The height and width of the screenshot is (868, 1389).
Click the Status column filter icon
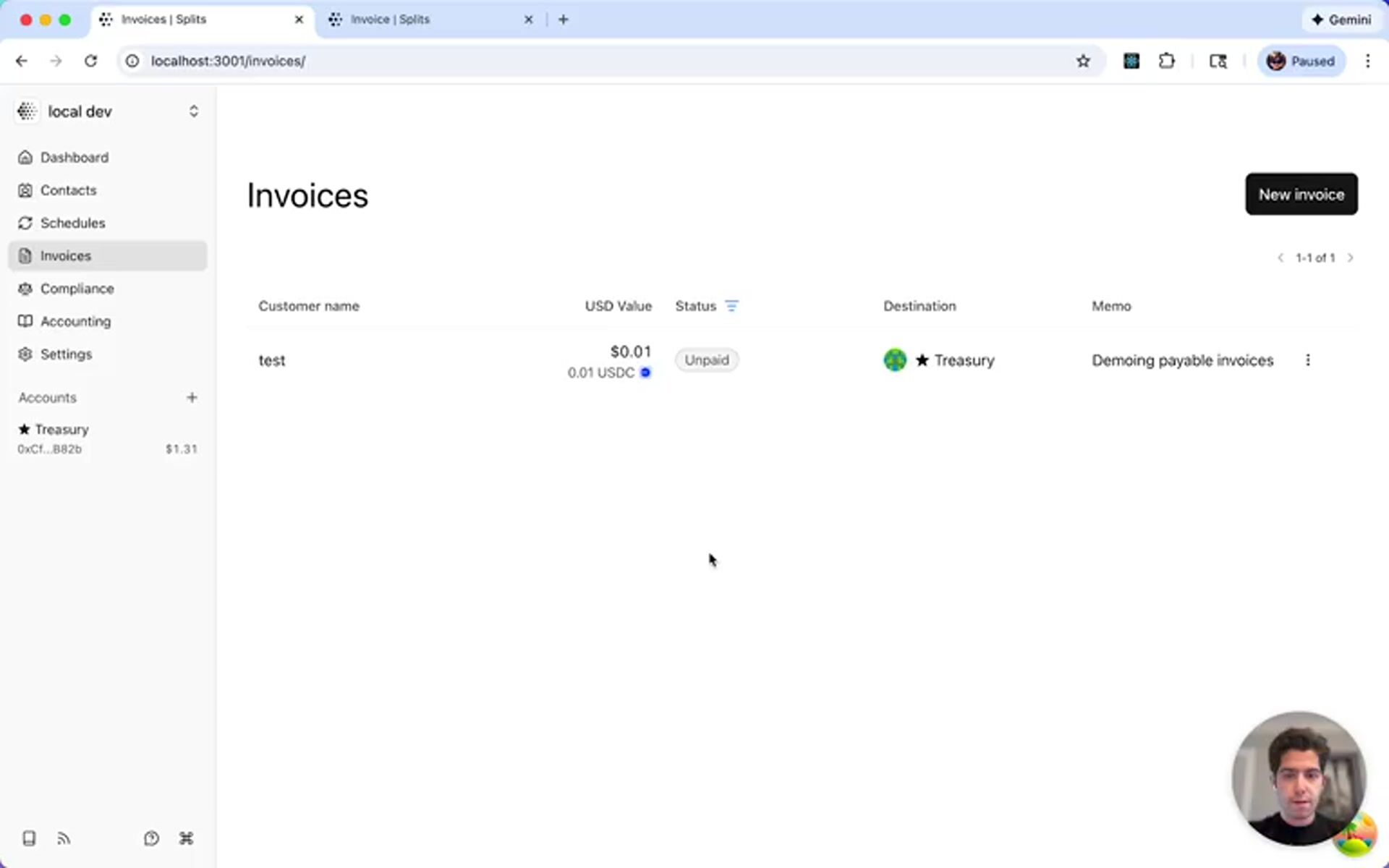coord(731,306)
